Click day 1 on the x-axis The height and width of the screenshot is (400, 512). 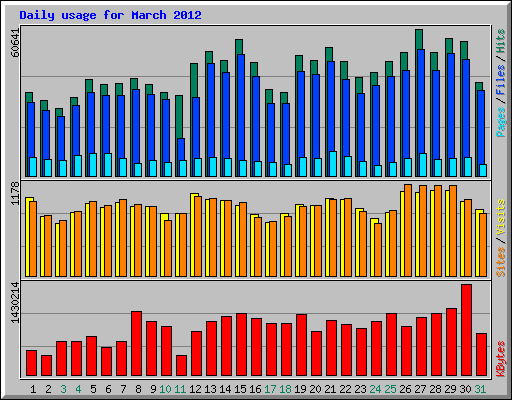pos(33,389)
